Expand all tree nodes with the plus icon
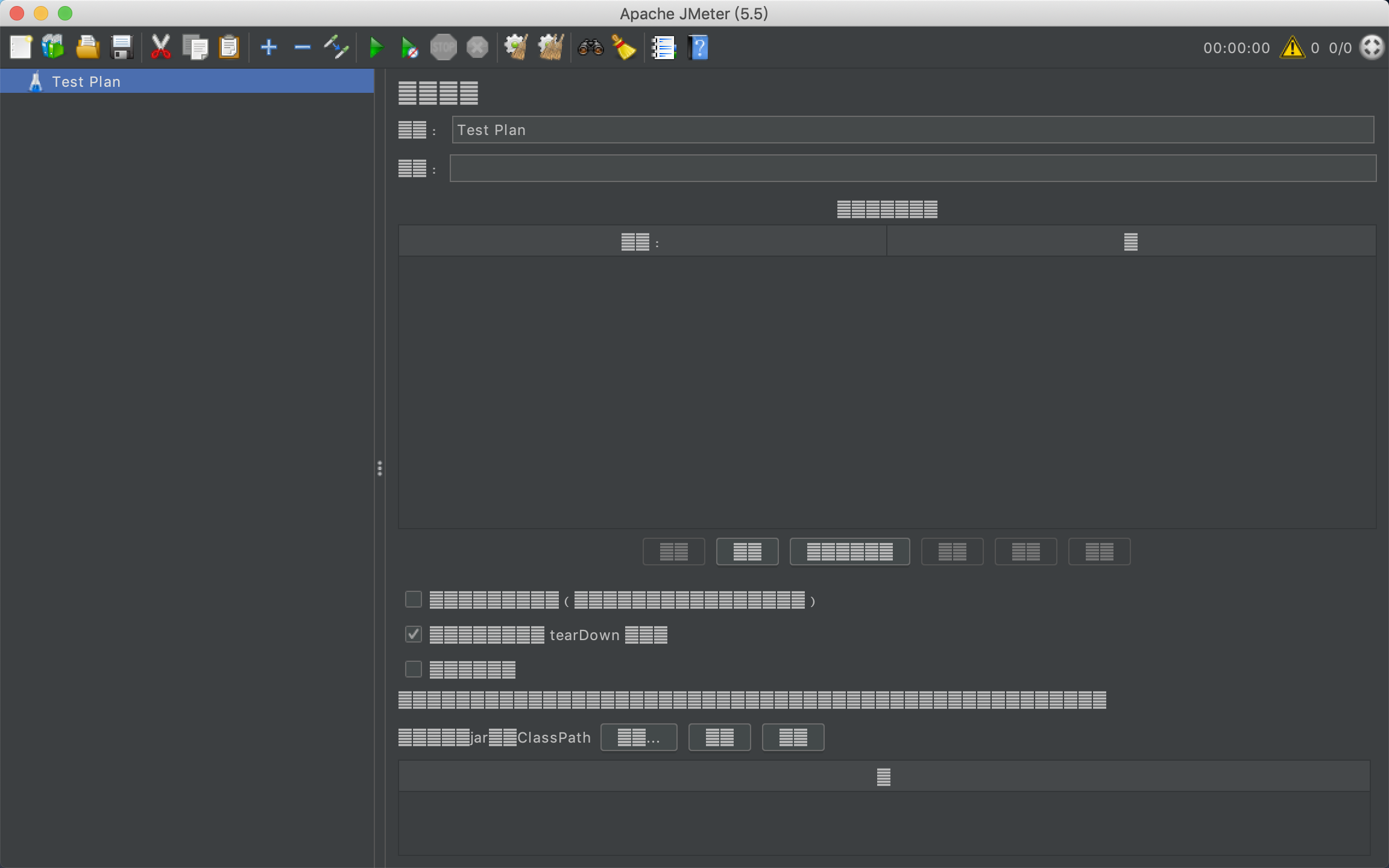 pos(269,47)
